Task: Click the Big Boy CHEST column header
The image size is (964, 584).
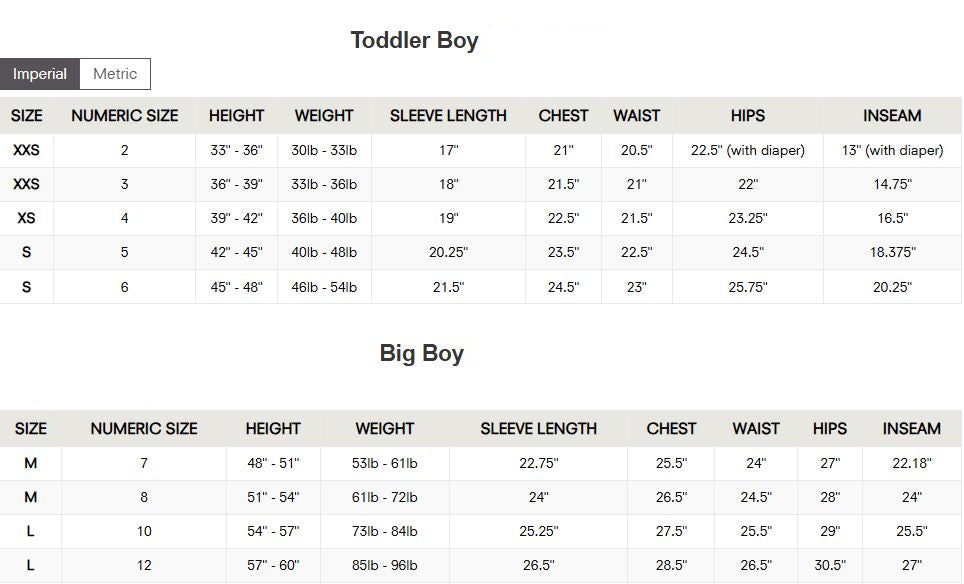Action: click(671, 429)
